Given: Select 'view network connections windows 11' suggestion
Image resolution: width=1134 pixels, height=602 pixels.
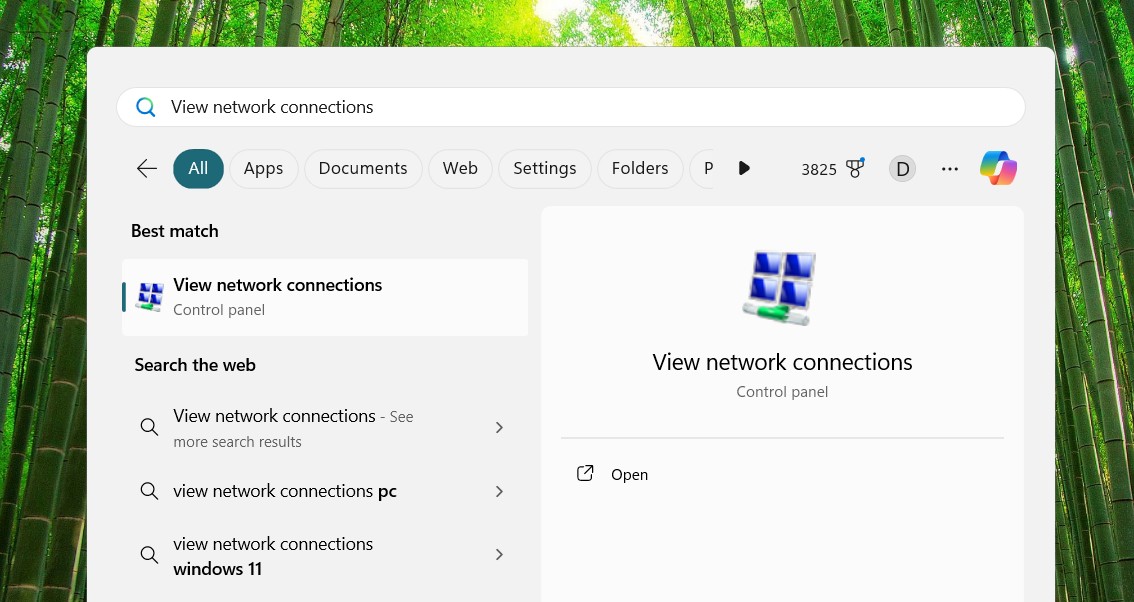Looking at the screenshot, I should 325,556.
